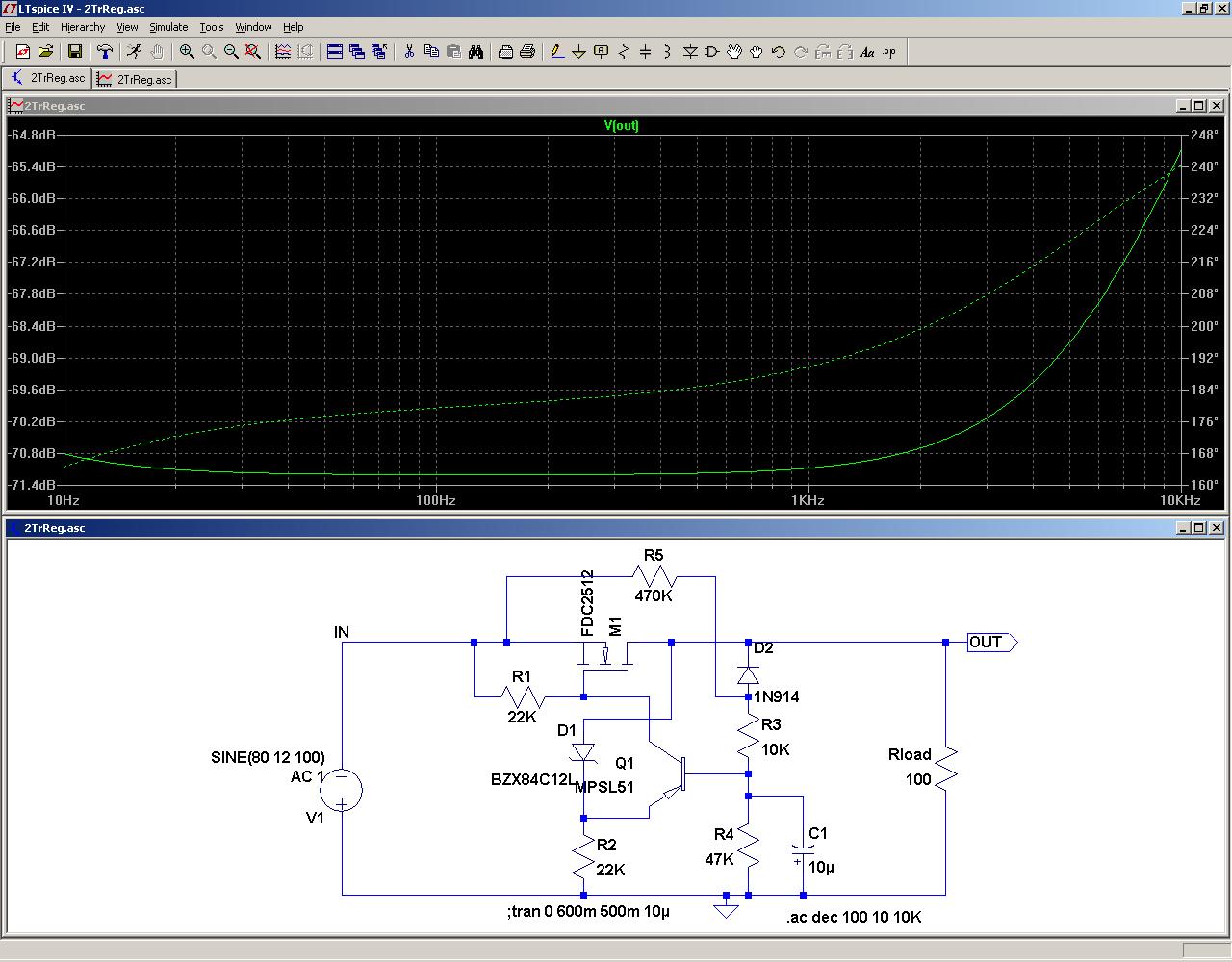The width and height of the screenshot is (1232, 962).
Task: Select the Diode component tool
Action: [690, 52]
